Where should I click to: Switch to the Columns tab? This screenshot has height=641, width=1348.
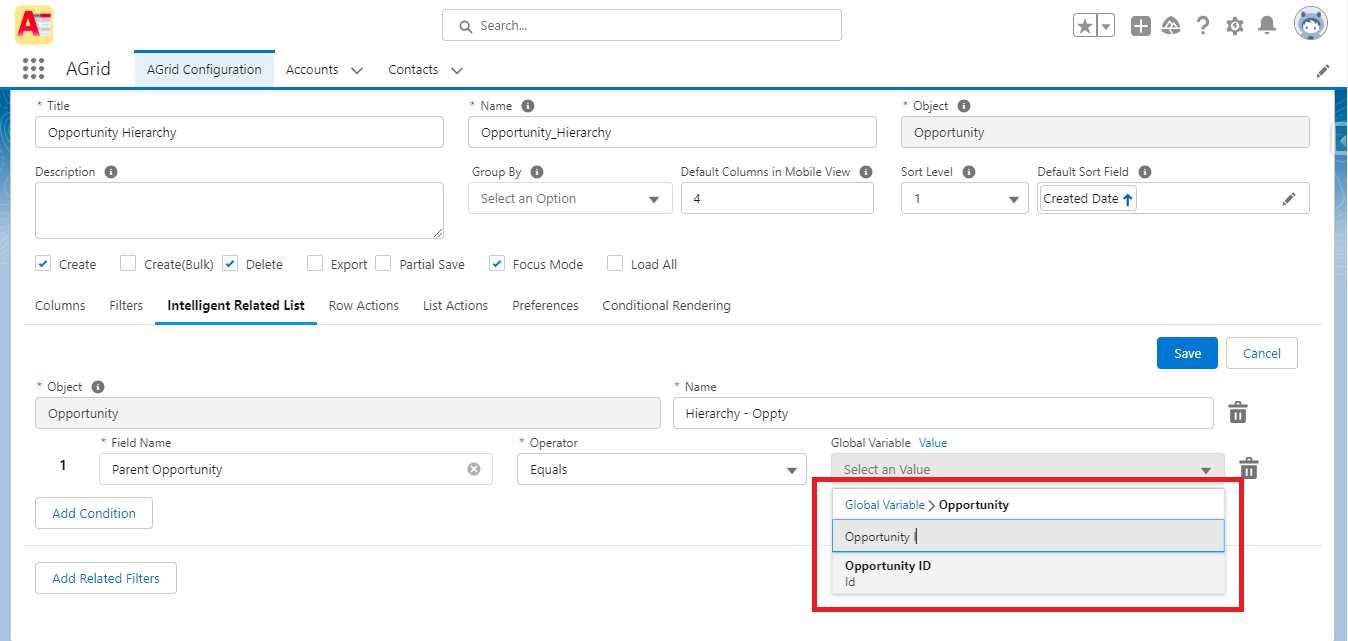pyautogui.click(x=60, y=306)
